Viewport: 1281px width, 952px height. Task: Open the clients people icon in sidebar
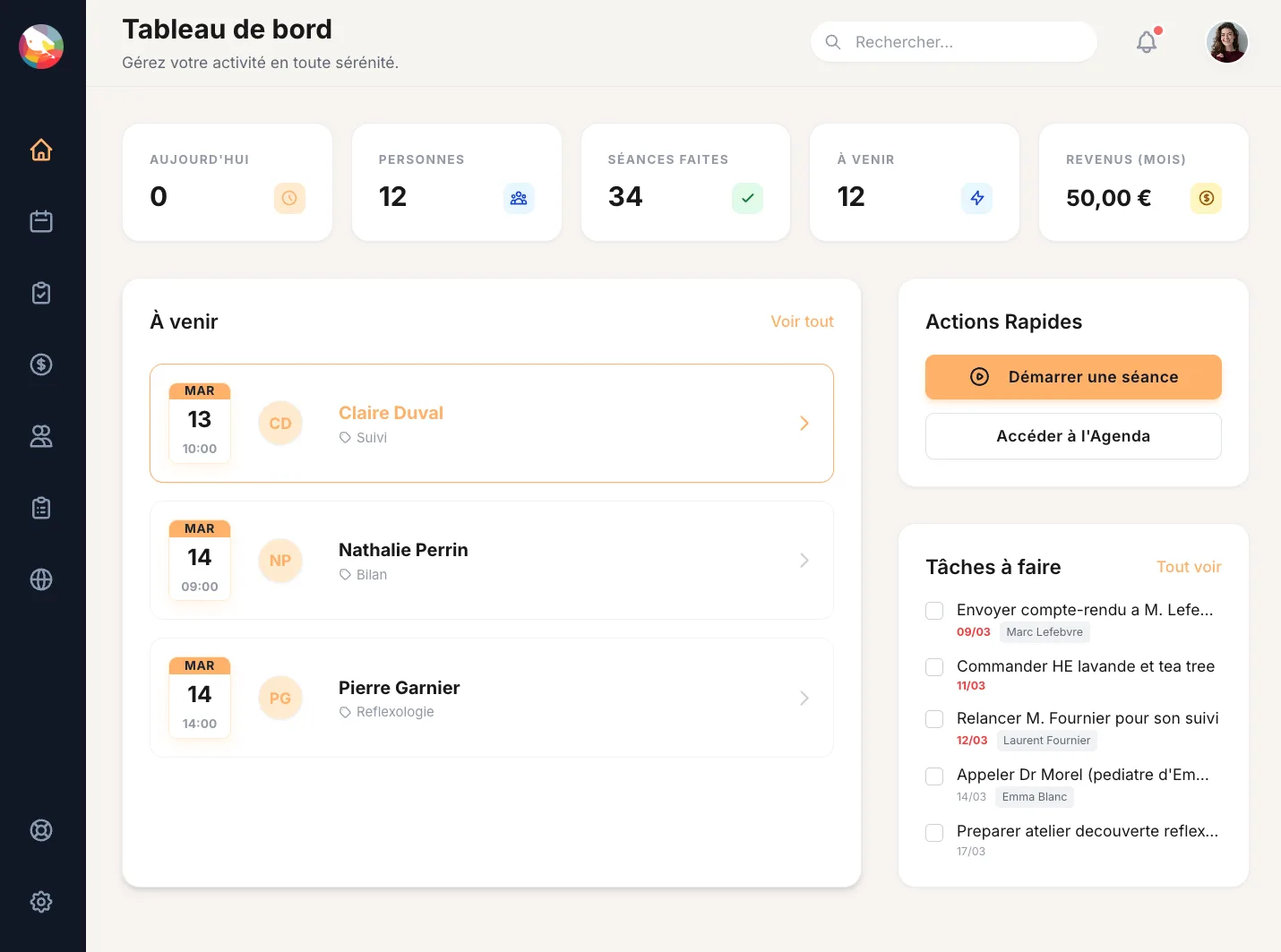pyautogui.click(x=41, y=436)
